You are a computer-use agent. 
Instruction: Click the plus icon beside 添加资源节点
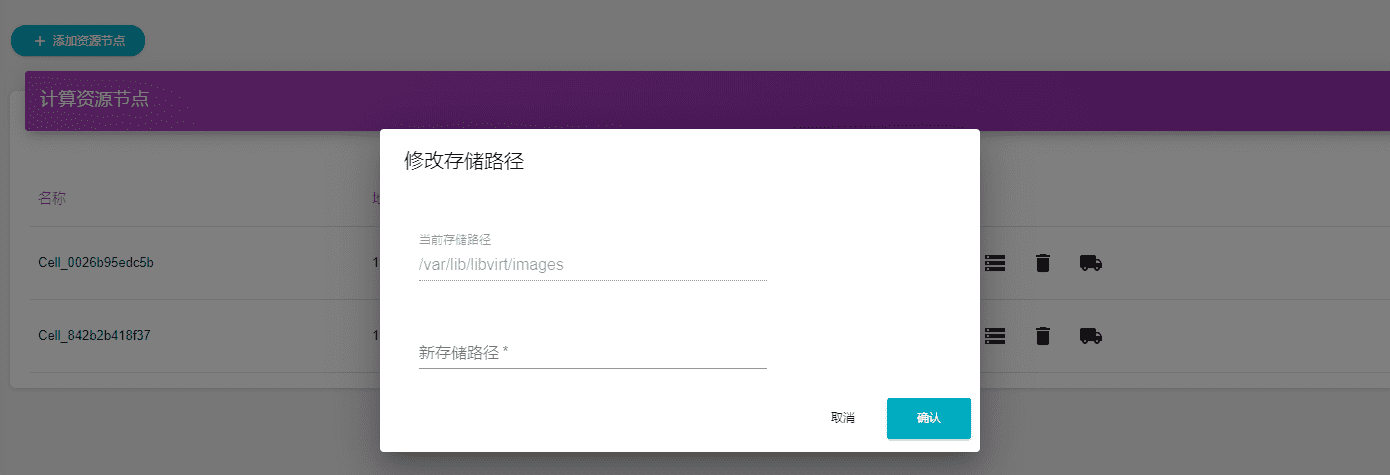tap(40, 41)
